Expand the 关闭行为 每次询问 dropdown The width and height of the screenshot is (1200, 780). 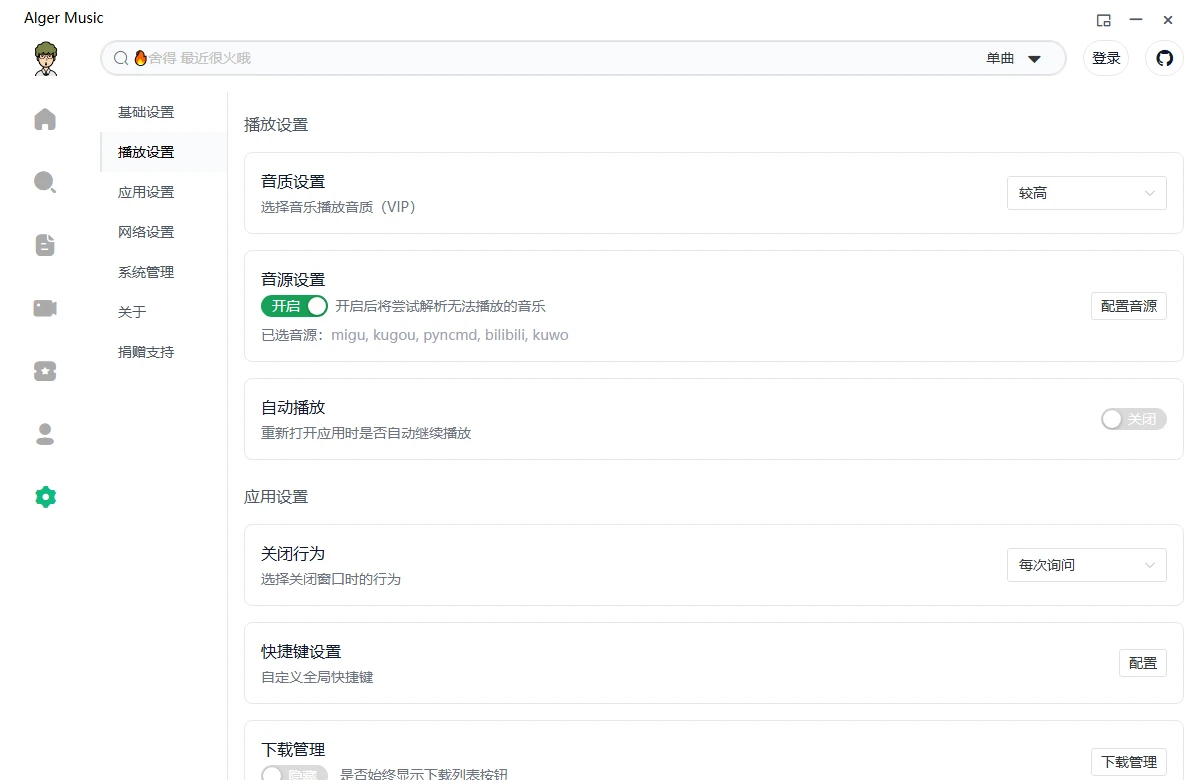click(1086, 565)
